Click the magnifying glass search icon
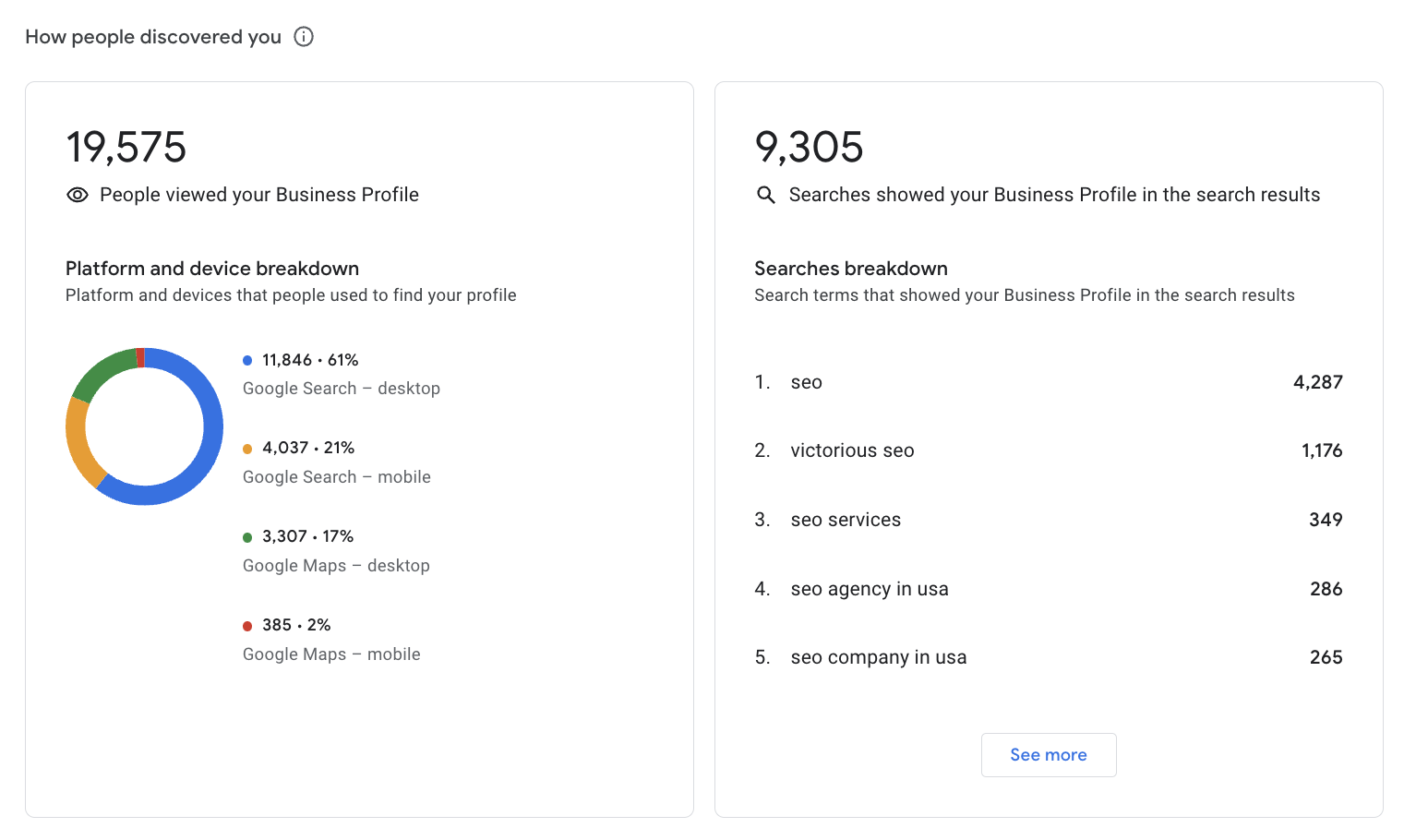1416x840 pixels. pyautogui.click(x=766, y=195)
